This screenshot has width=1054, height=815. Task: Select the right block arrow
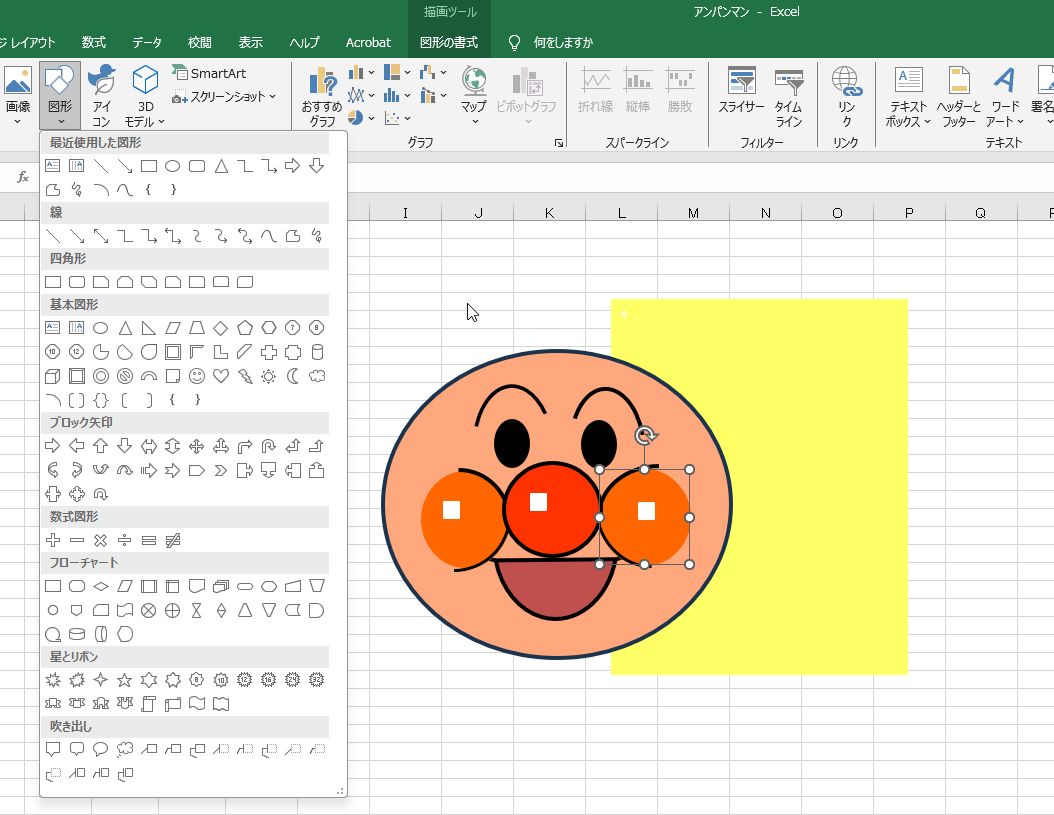[x=52, y=446]
